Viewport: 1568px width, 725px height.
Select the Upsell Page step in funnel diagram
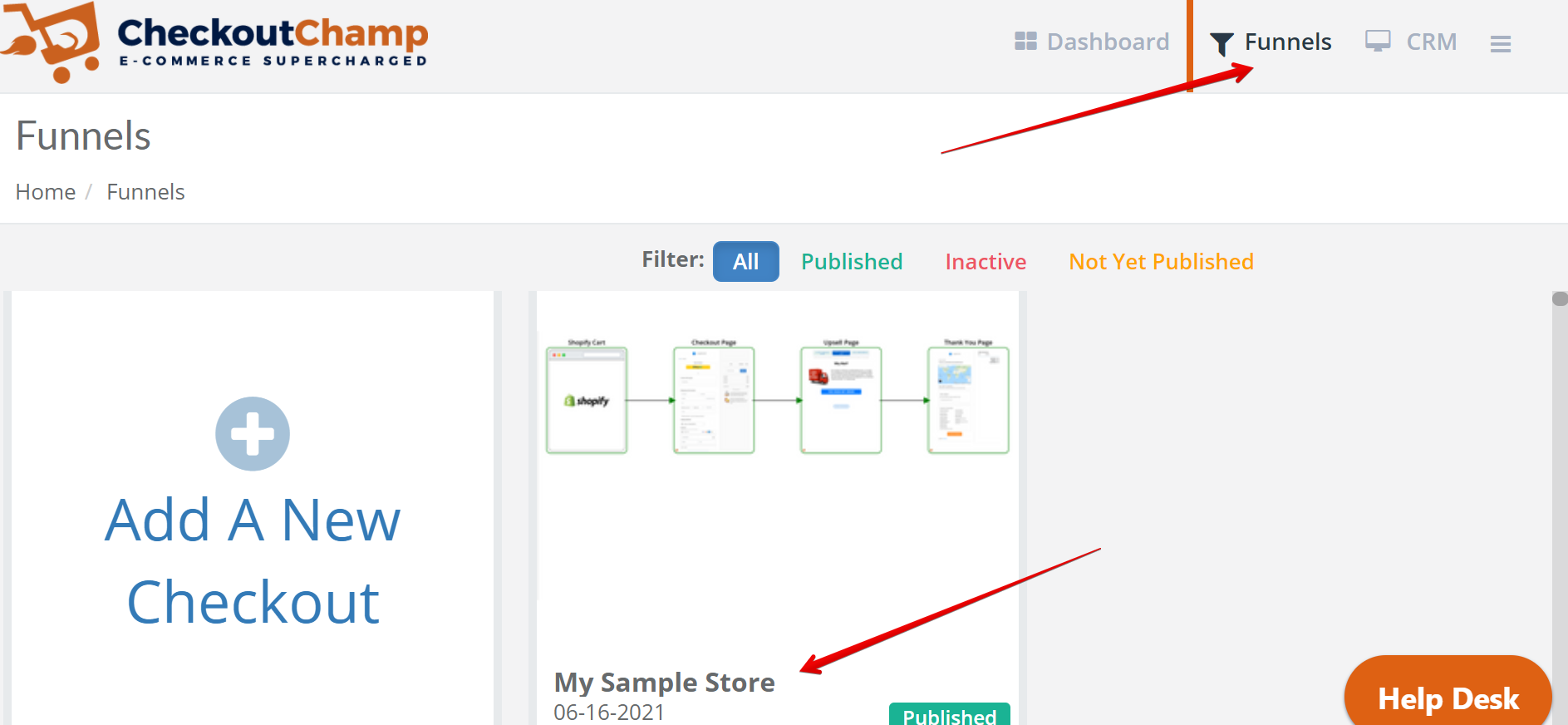tap(841, 400)
